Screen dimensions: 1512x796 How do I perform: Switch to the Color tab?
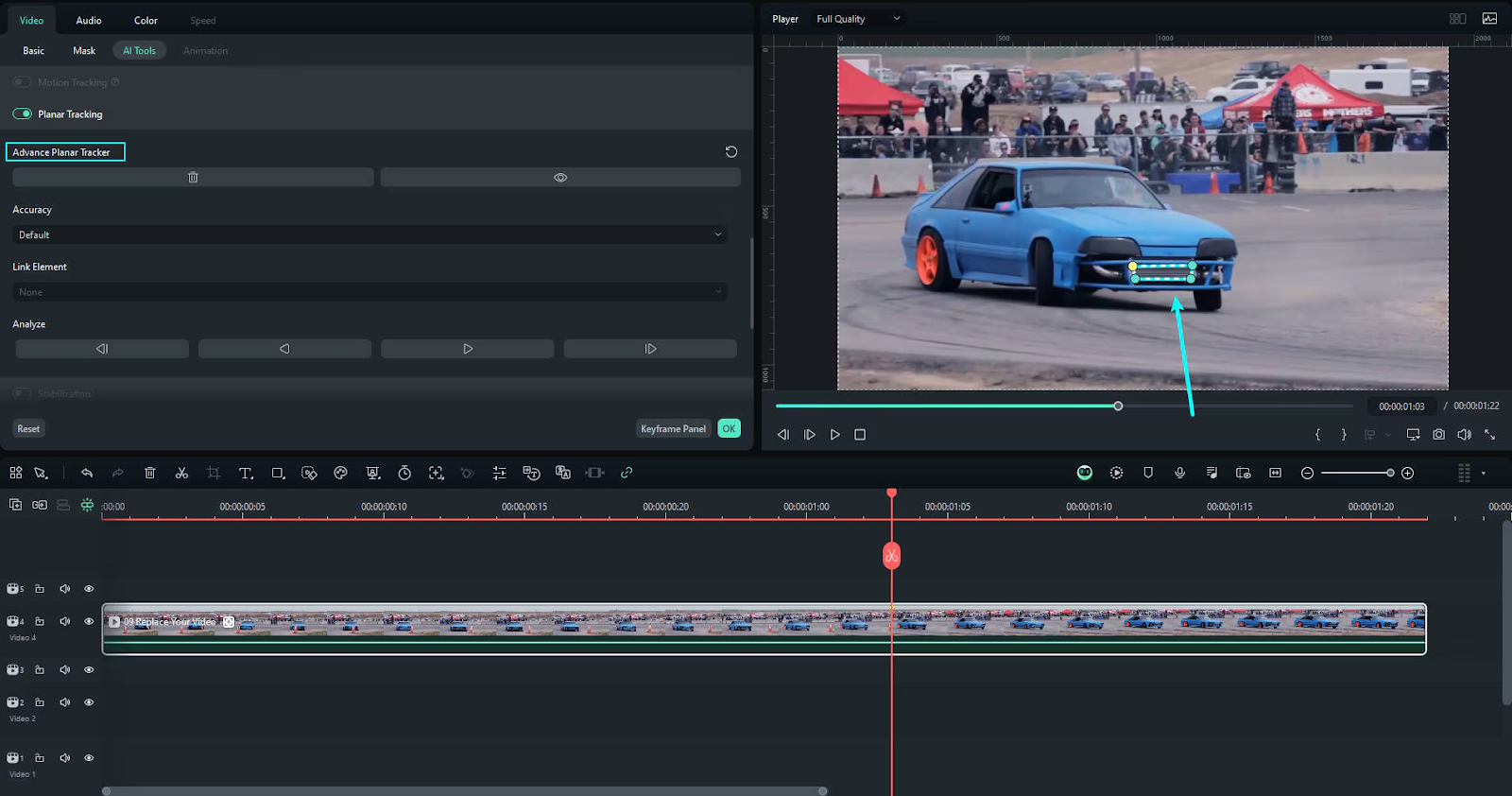point(146,20)
